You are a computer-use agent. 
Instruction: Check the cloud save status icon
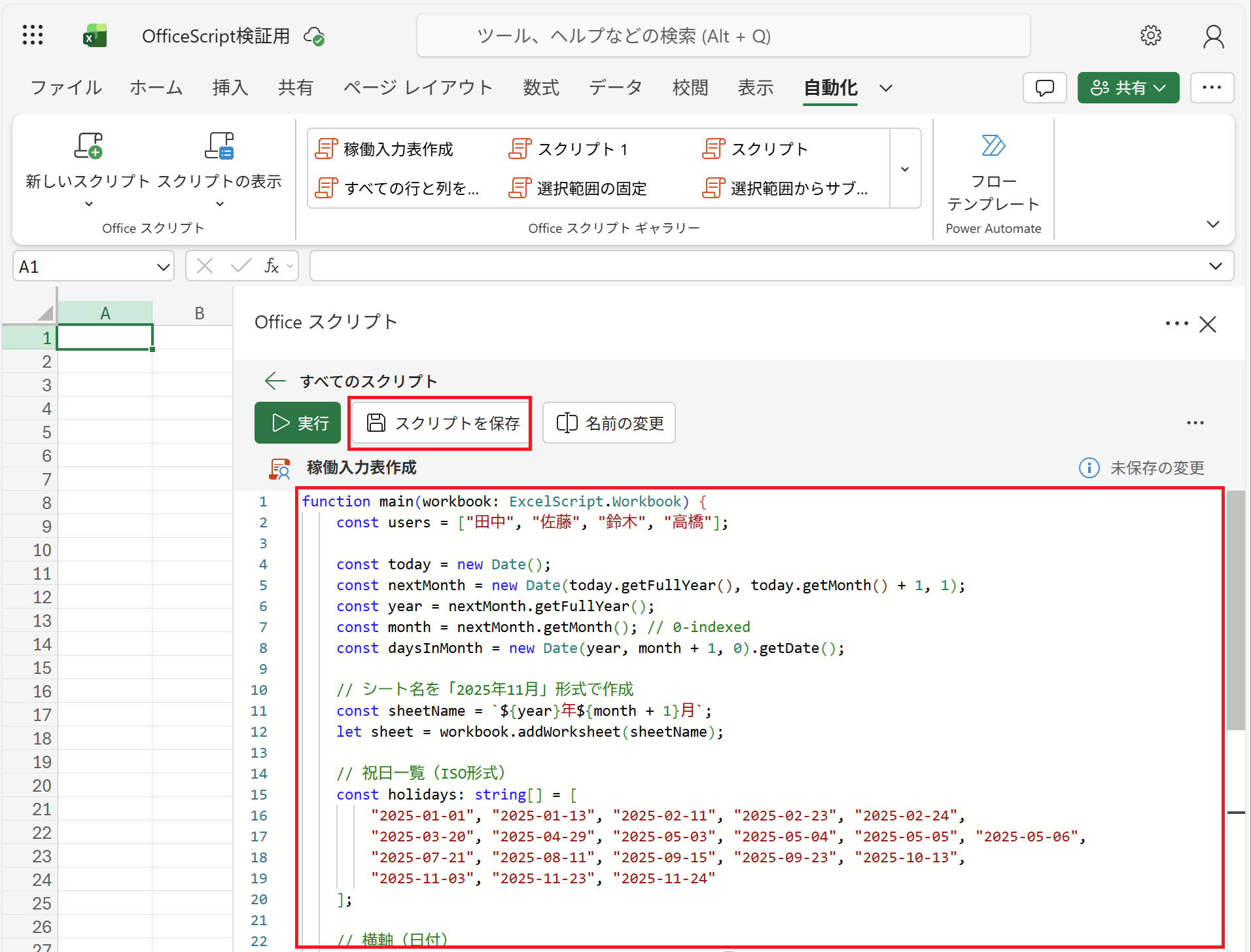tap(314, 36)
